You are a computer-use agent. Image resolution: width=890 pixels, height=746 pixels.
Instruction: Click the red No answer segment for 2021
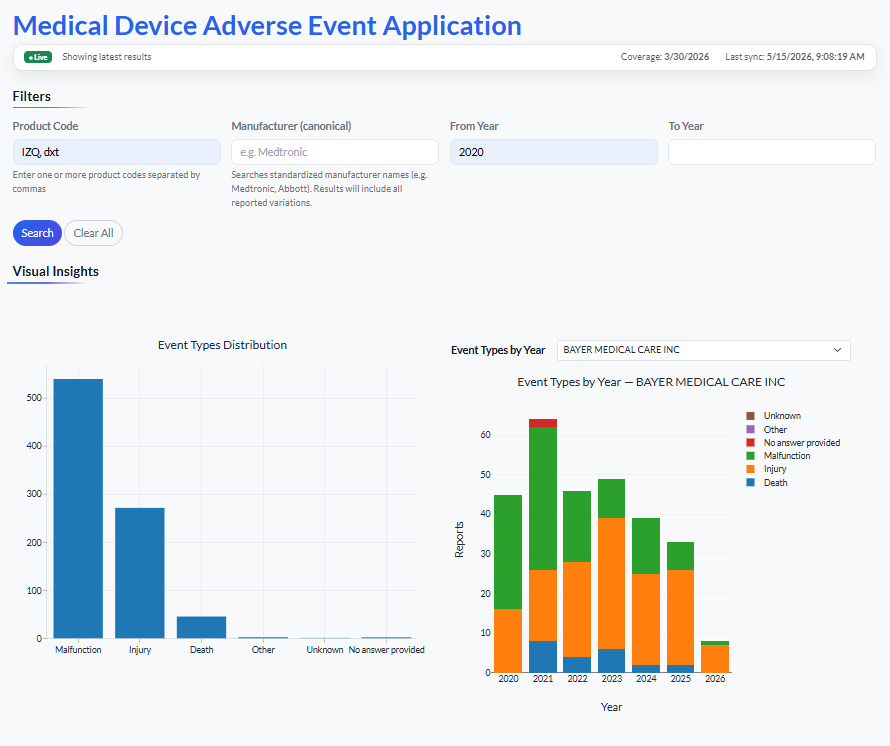pos(543,423)
